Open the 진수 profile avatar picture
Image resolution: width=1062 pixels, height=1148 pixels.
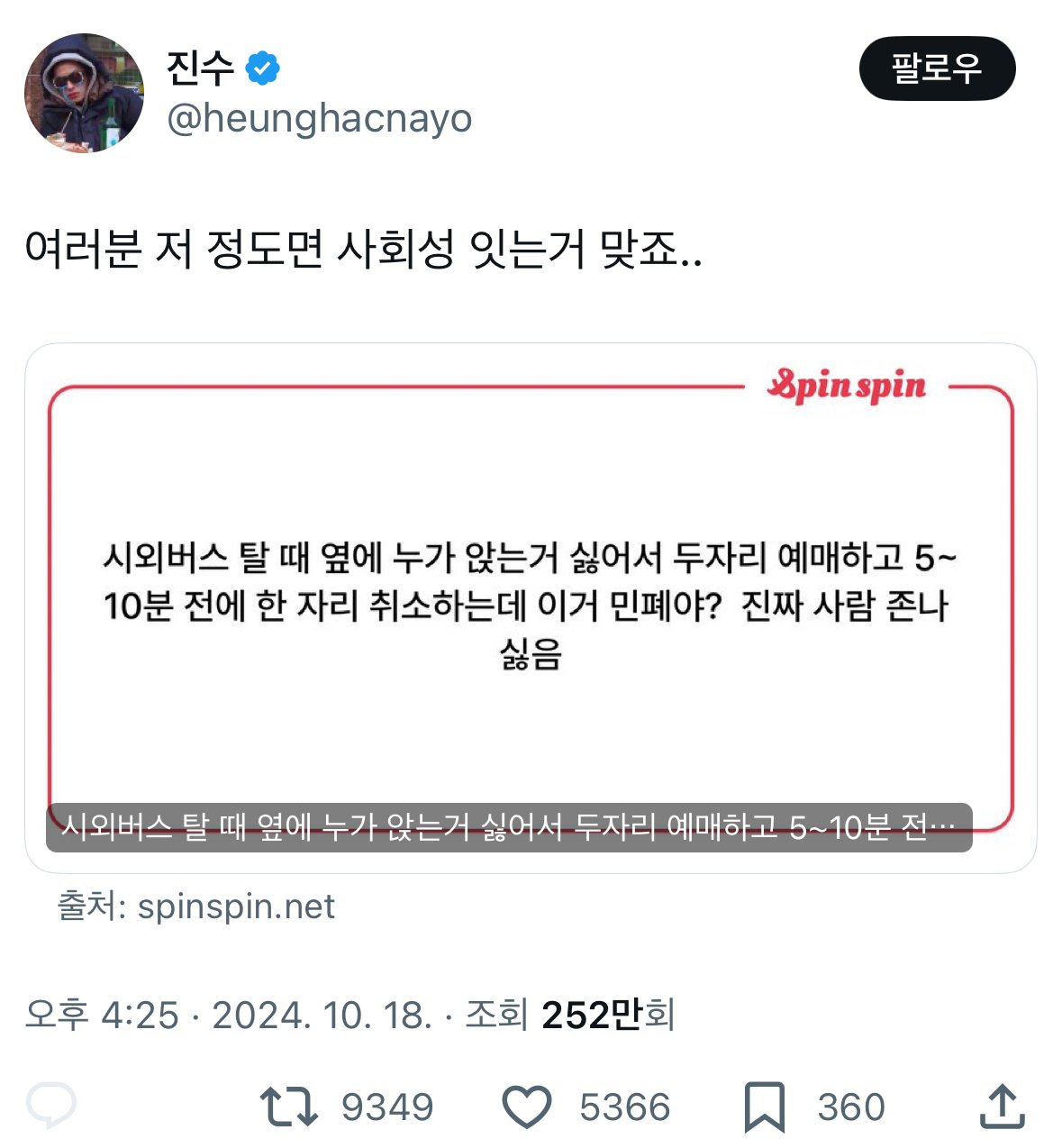84,93
